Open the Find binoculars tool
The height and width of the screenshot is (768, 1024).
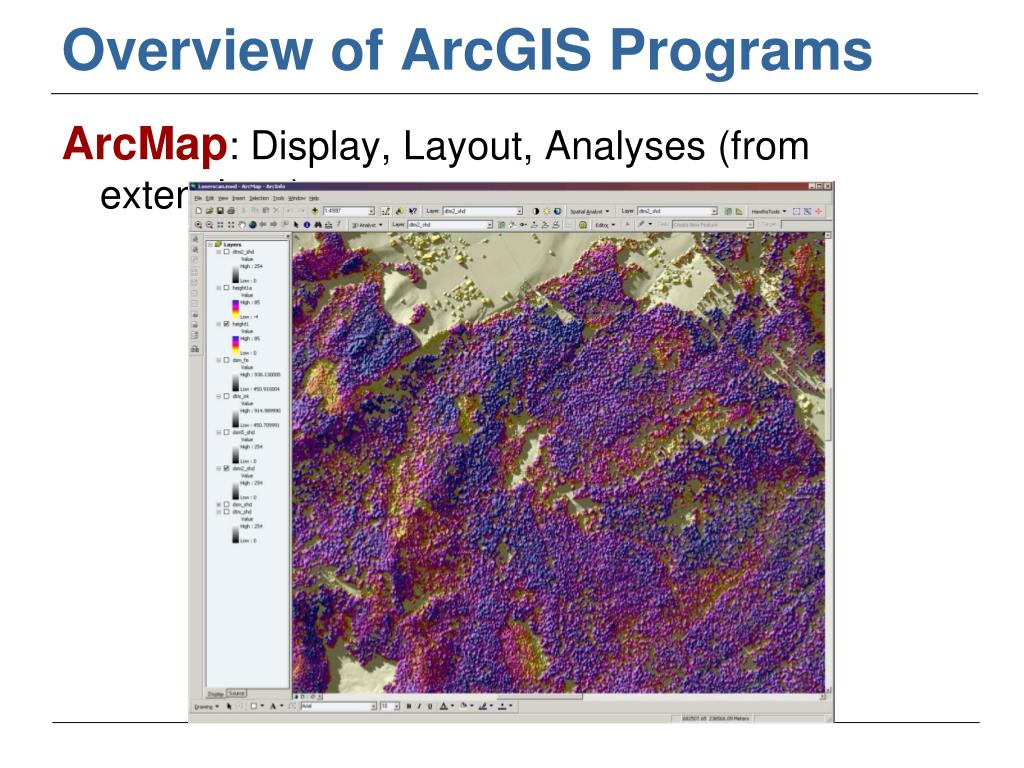click(318, 225)
